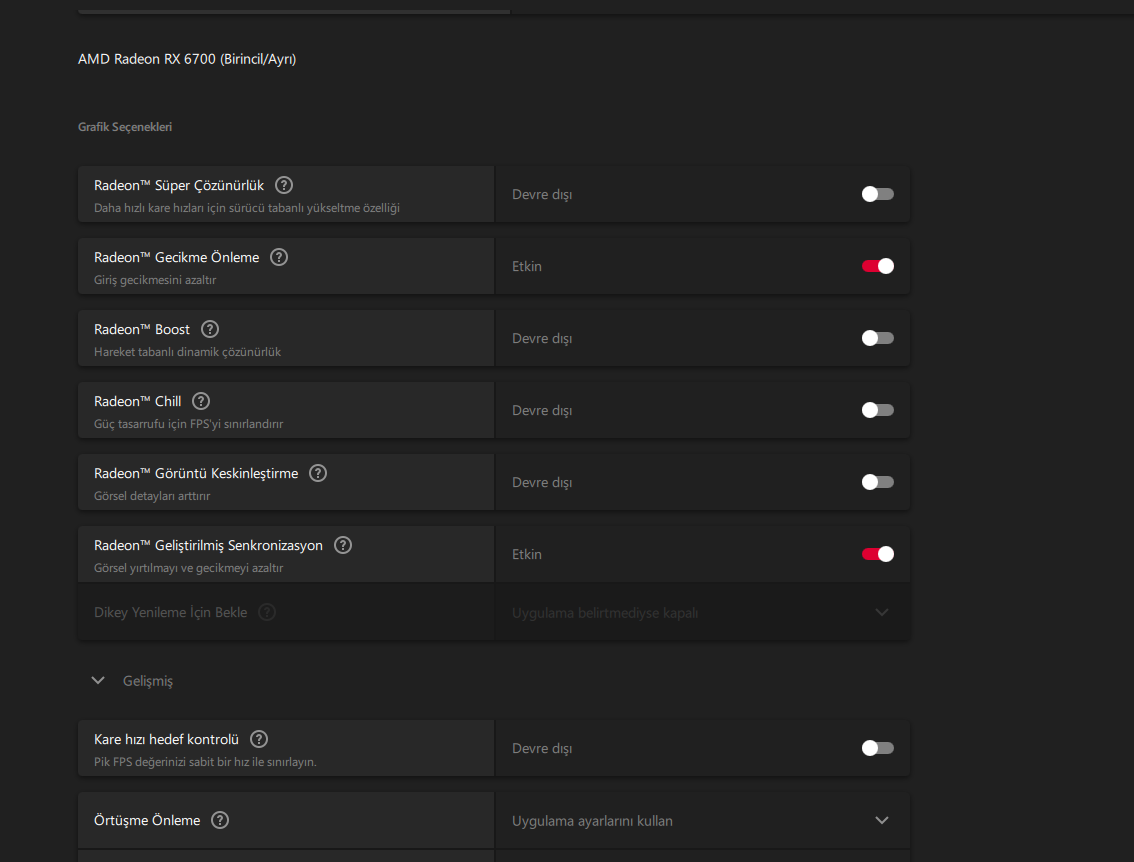Screen dimensions: 1134x862
Task: Click the AMD Radeon RX 6700 heading
Action: tap(187, 59)
